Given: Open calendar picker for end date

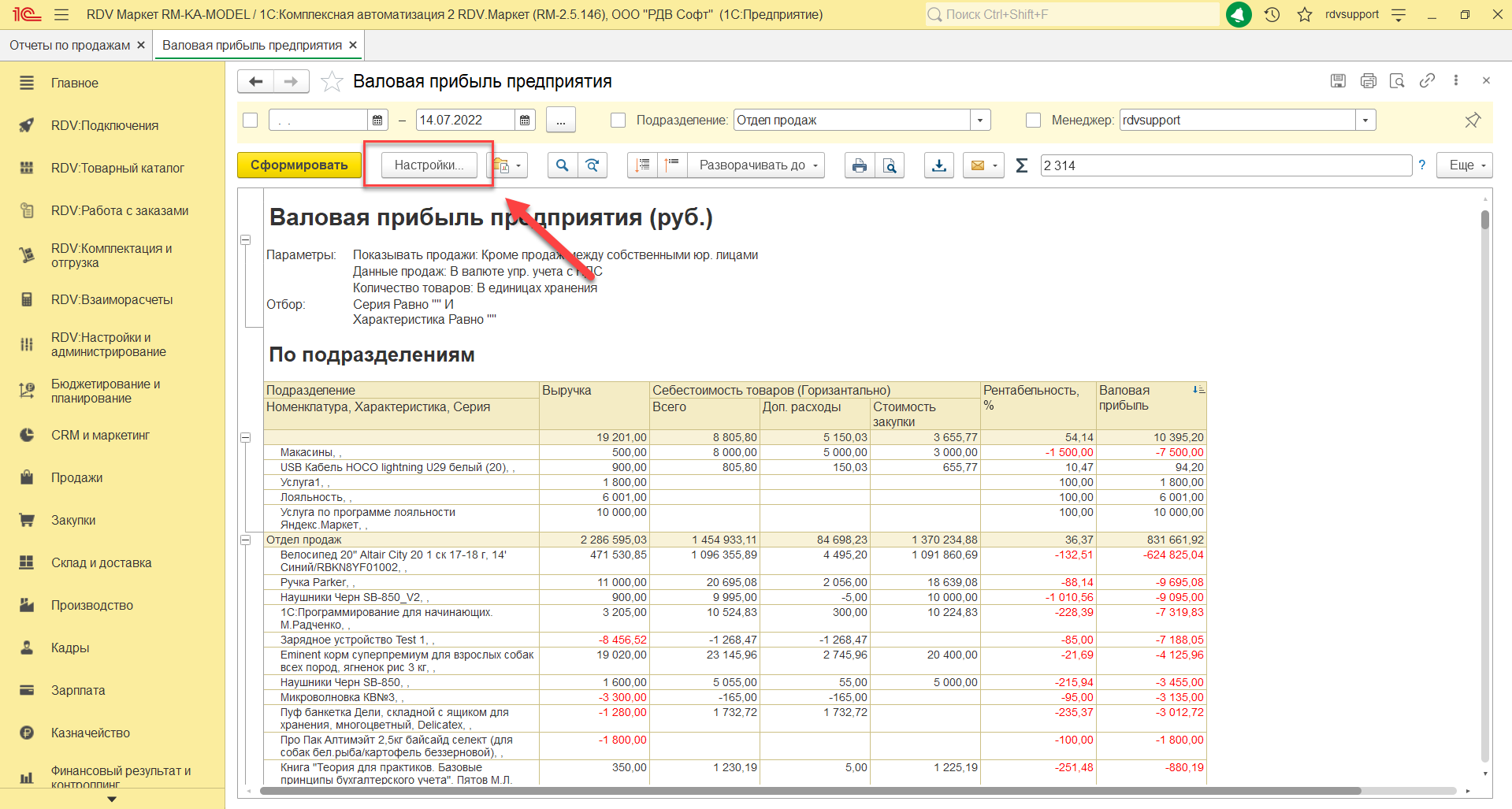Looking at the screenshot, I should click(525, 121).
